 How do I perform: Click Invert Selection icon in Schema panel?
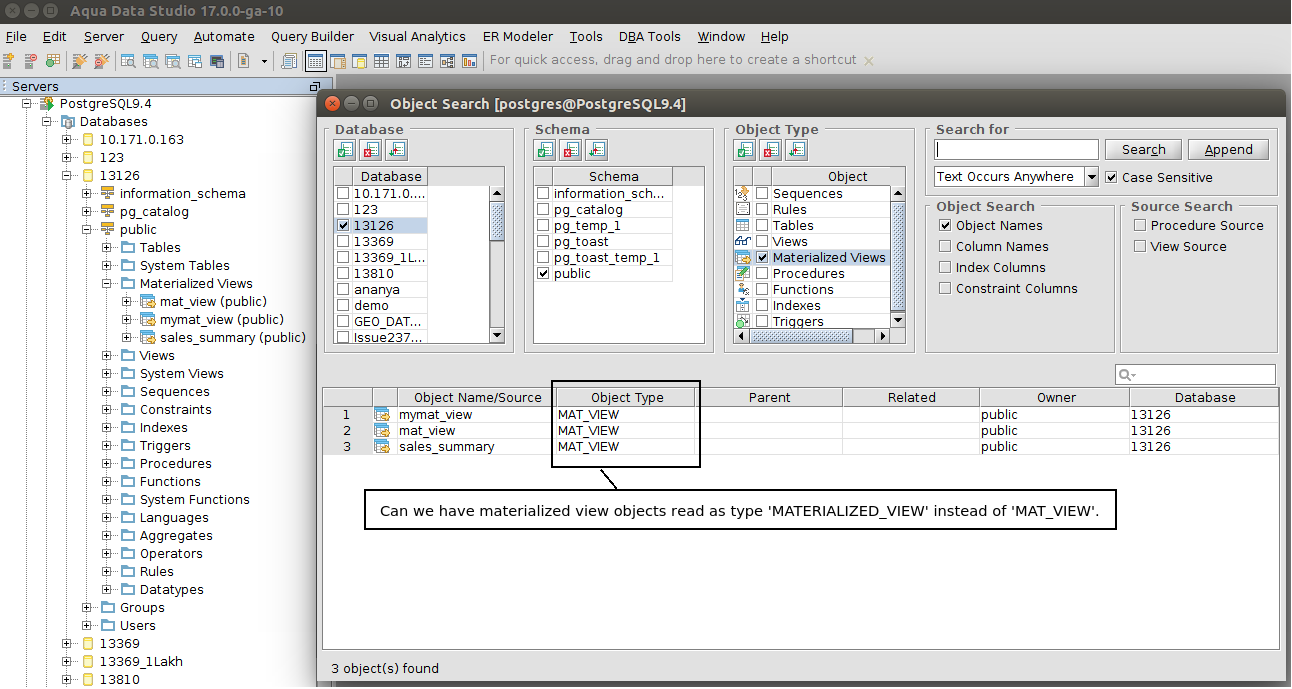[x=597, y=150]
